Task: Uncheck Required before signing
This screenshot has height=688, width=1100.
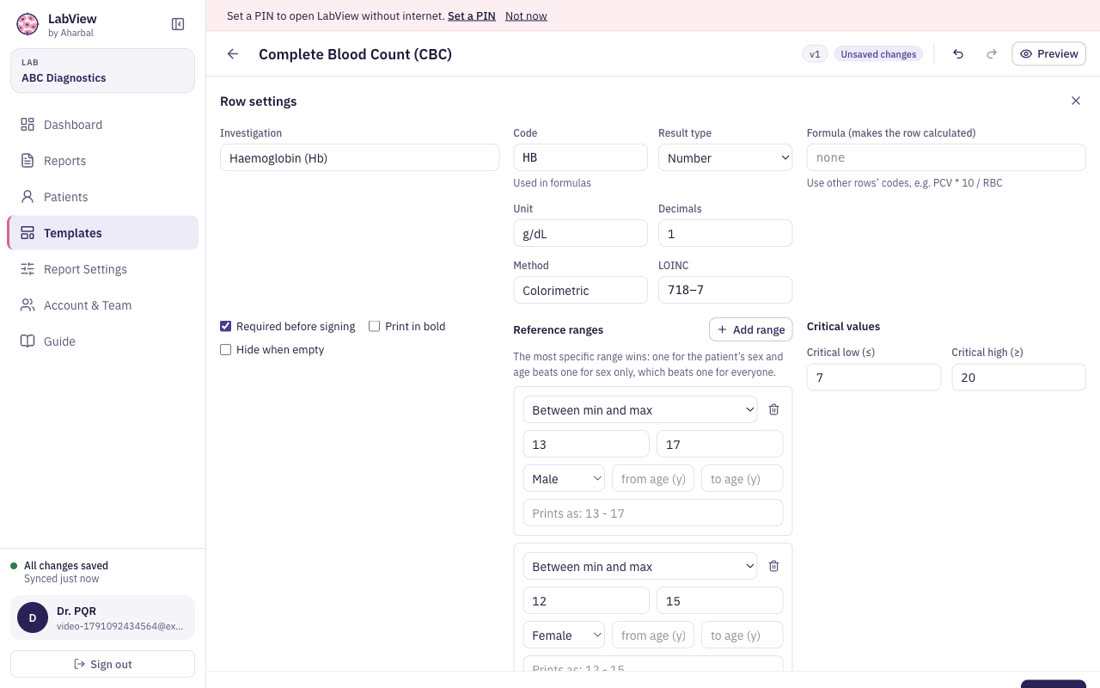Action: [225, 326]
